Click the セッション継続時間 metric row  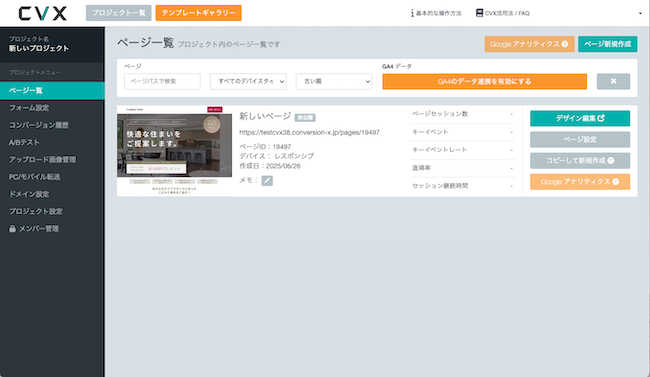click(x=462, y=186)
